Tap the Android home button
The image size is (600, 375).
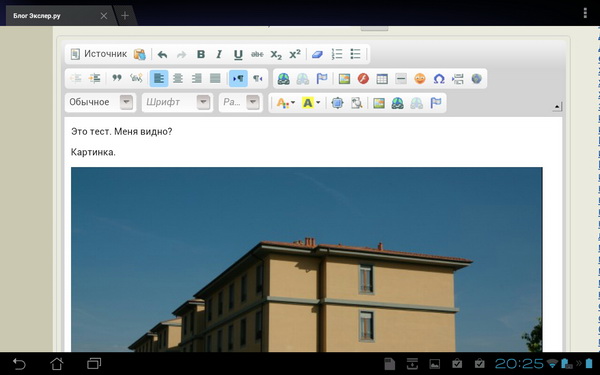click(57, 363)
